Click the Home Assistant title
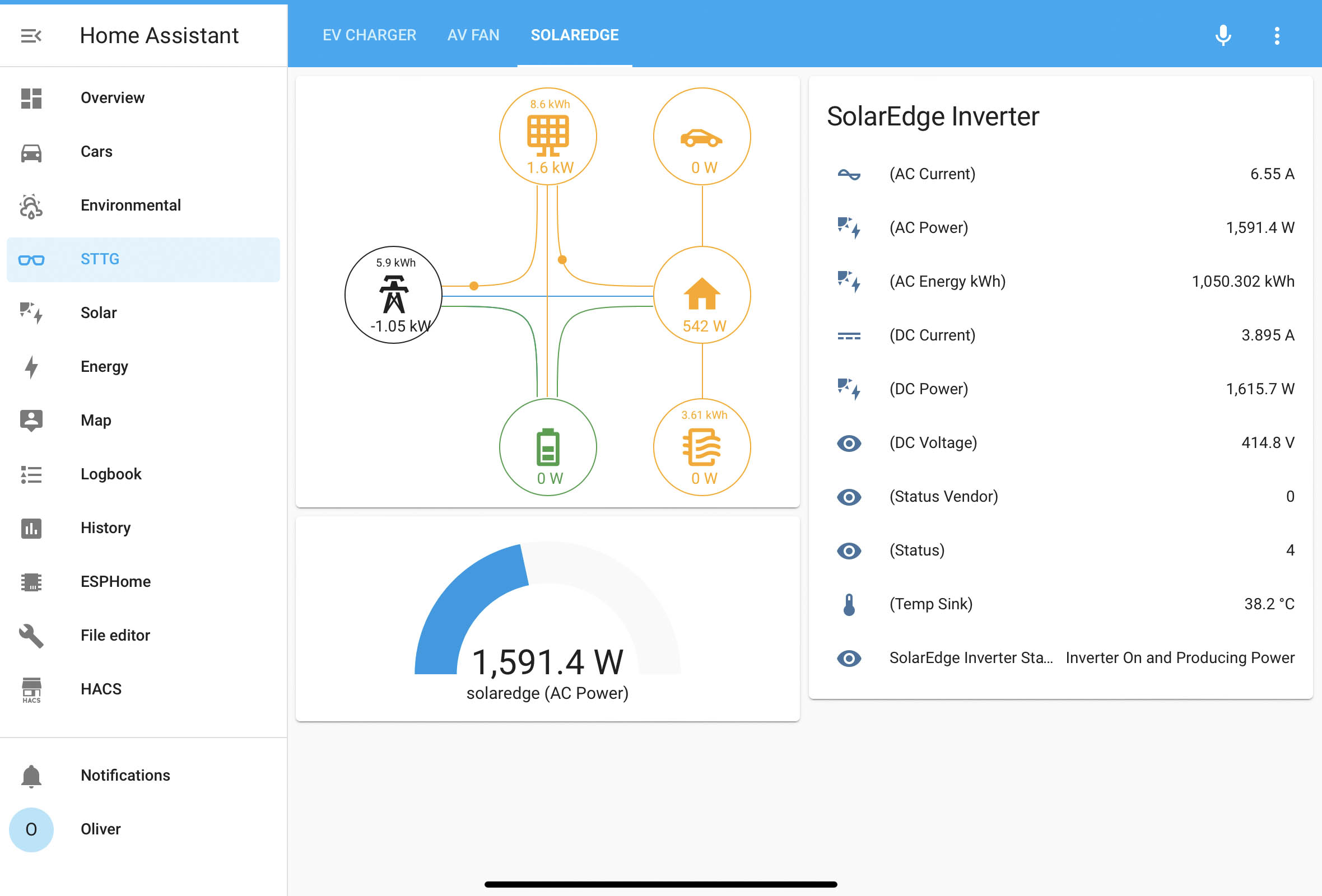 pos(159,35)
